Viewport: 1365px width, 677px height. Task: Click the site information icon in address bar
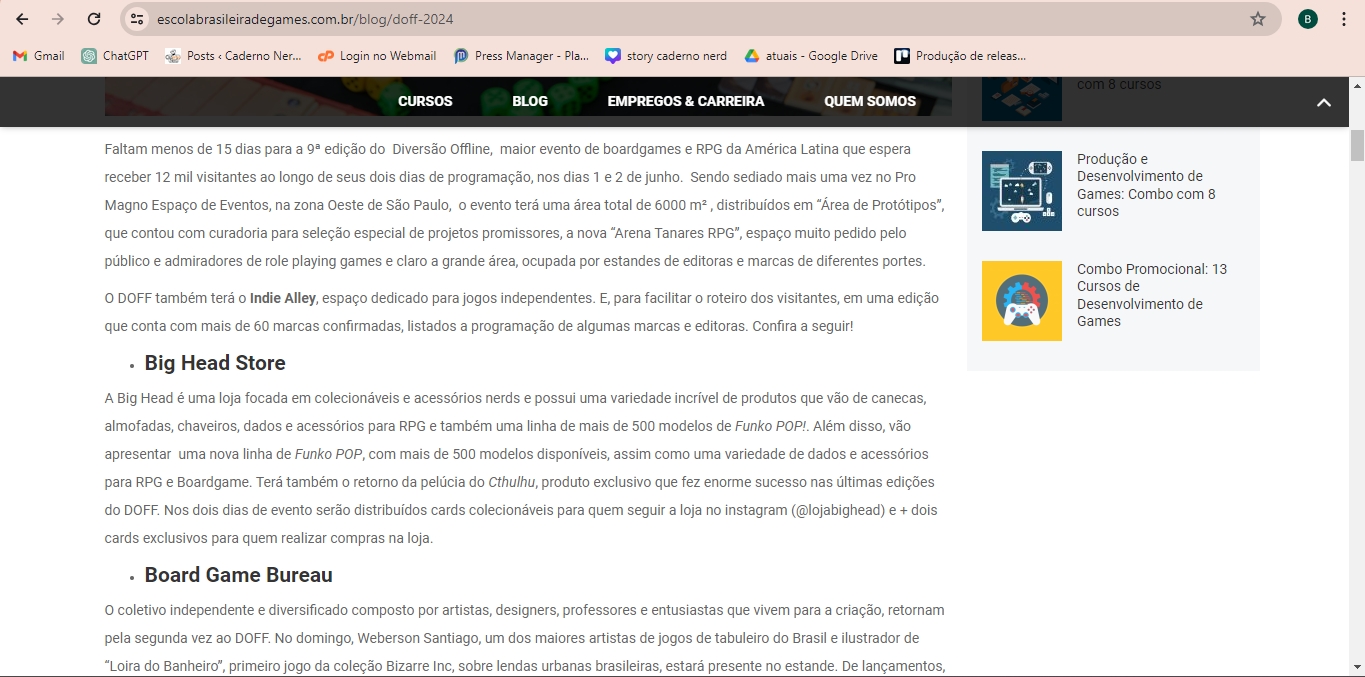tap(138, 19)
